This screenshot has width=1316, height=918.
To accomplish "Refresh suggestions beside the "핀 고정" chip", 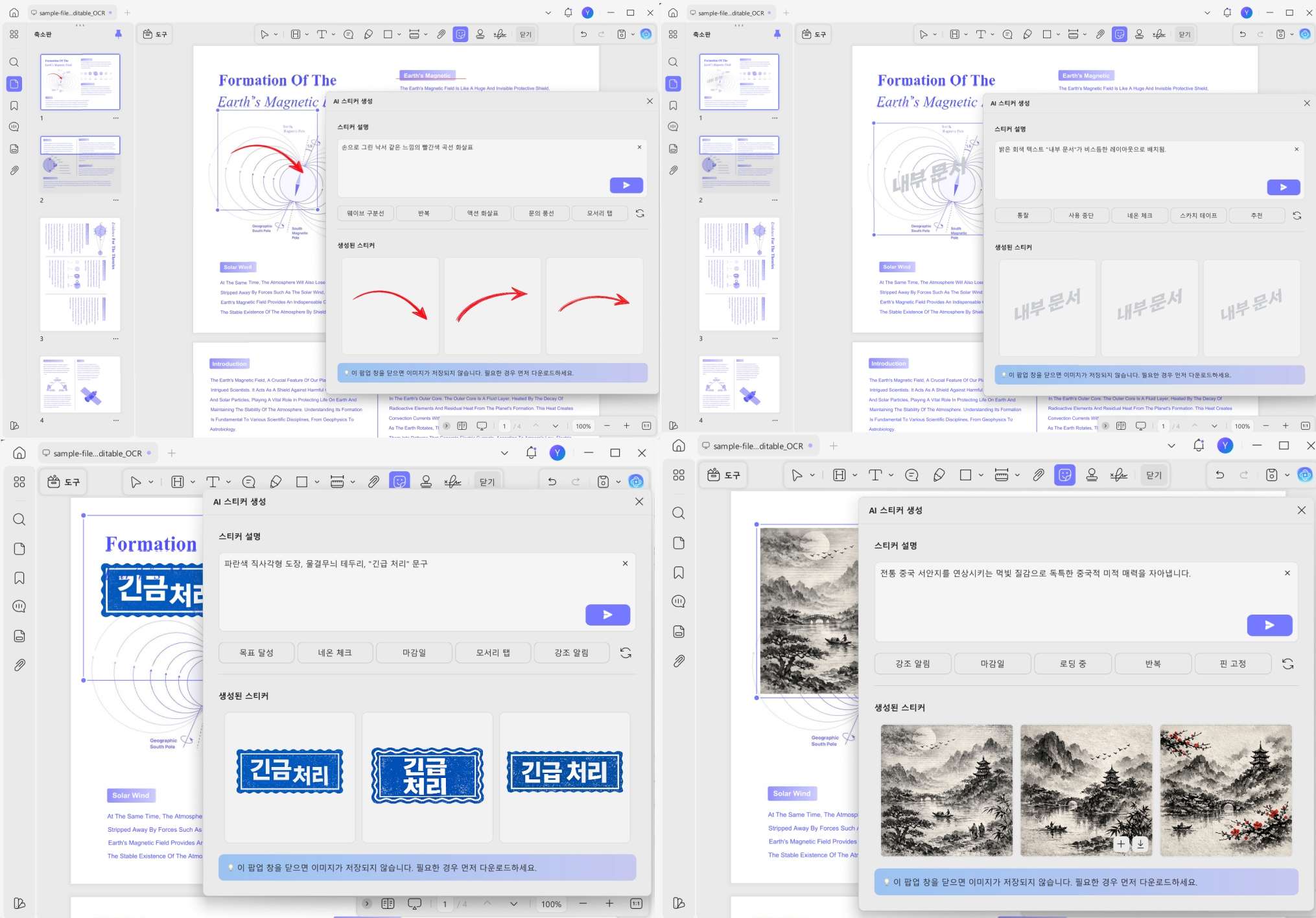I will [x=1287, y=664].
